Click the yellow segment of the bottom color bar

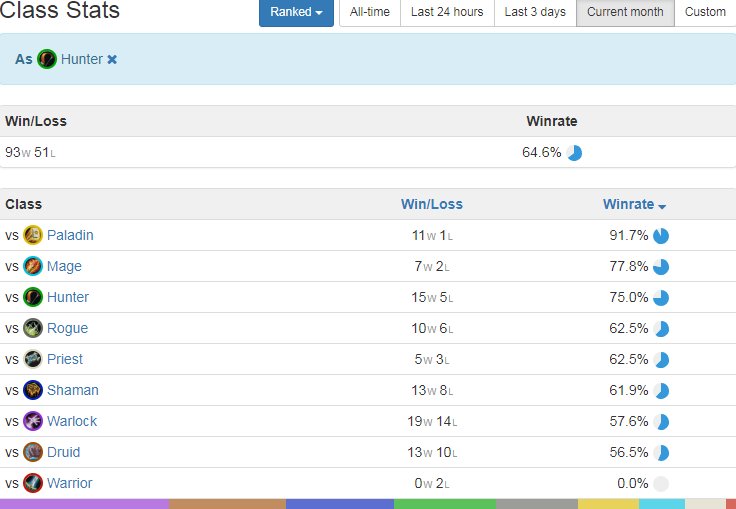[608, 504]
